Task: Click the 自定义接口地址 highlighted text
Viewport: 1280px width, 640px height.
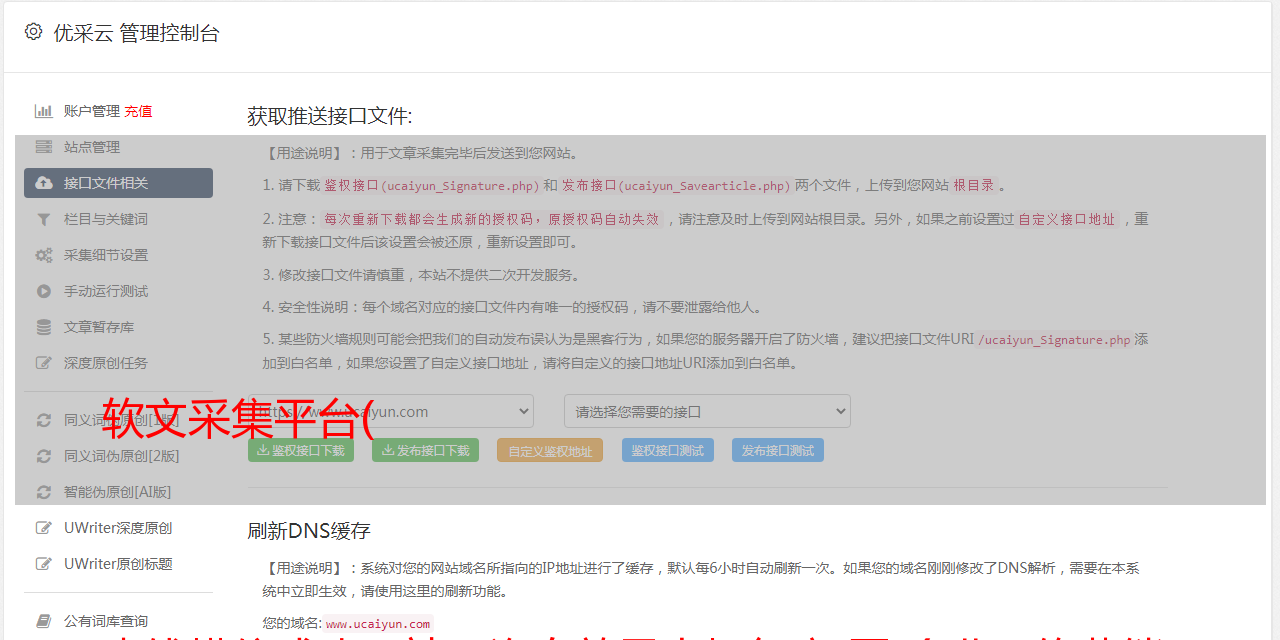Action: [x=1067, y=219]
